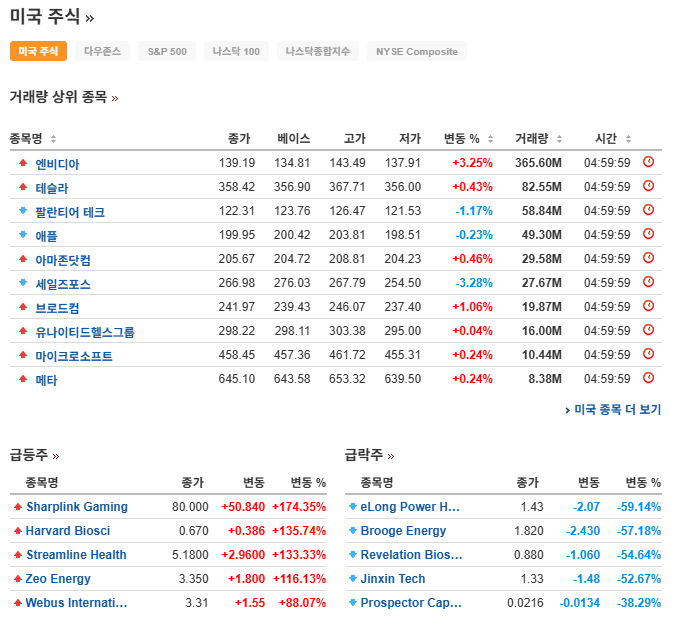The width and height of the screenshot is (677, 637).
Task: Click the clock icon in 마이크로소프트 row
Action: click(648, 354)
